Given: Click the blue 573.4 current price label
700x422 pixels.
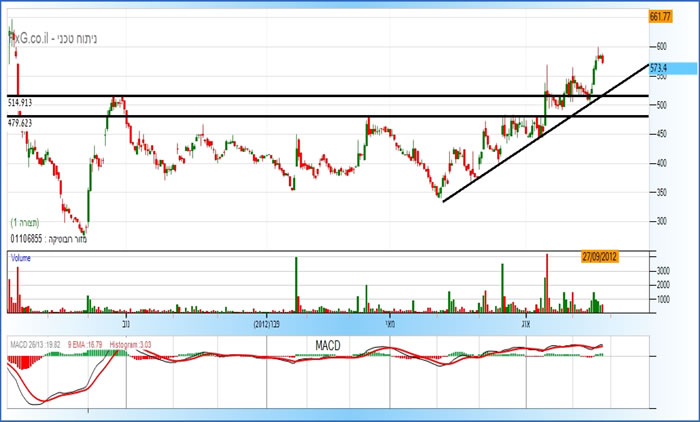Looking at the screenshot, I should click(x=658, y=69).
